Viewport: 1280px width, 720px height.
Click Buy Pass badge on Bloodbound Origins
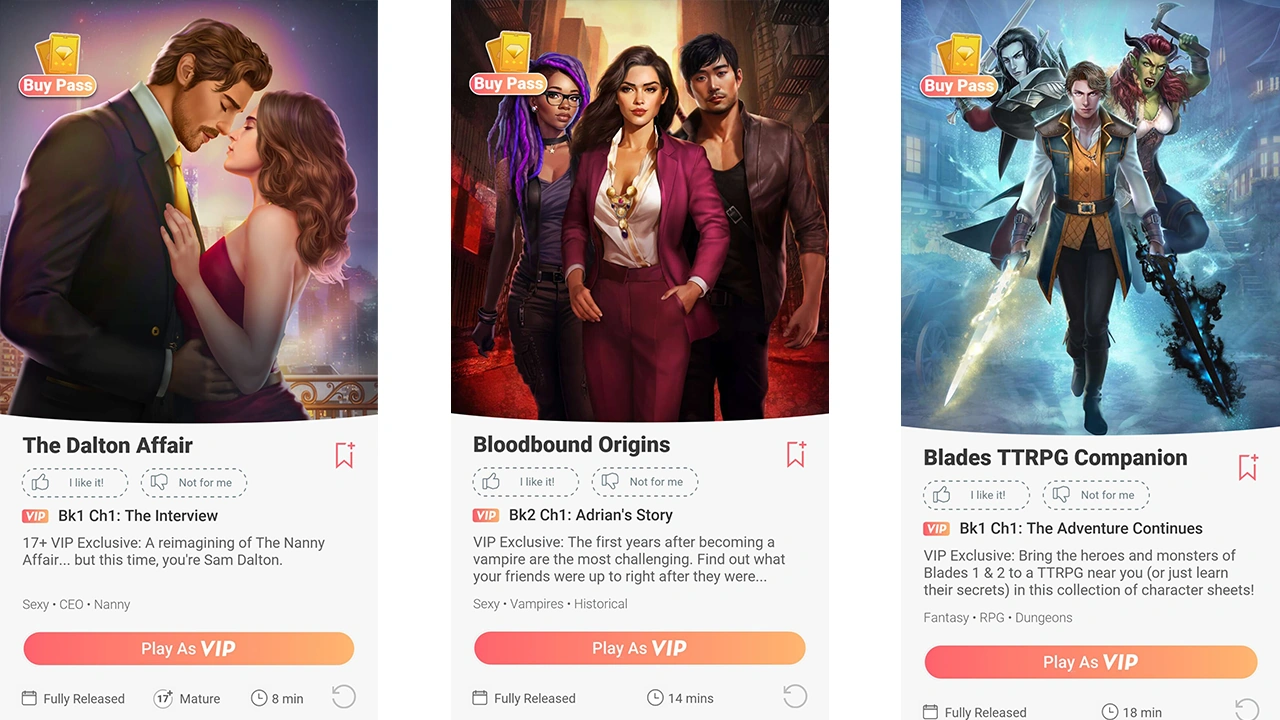508,66
